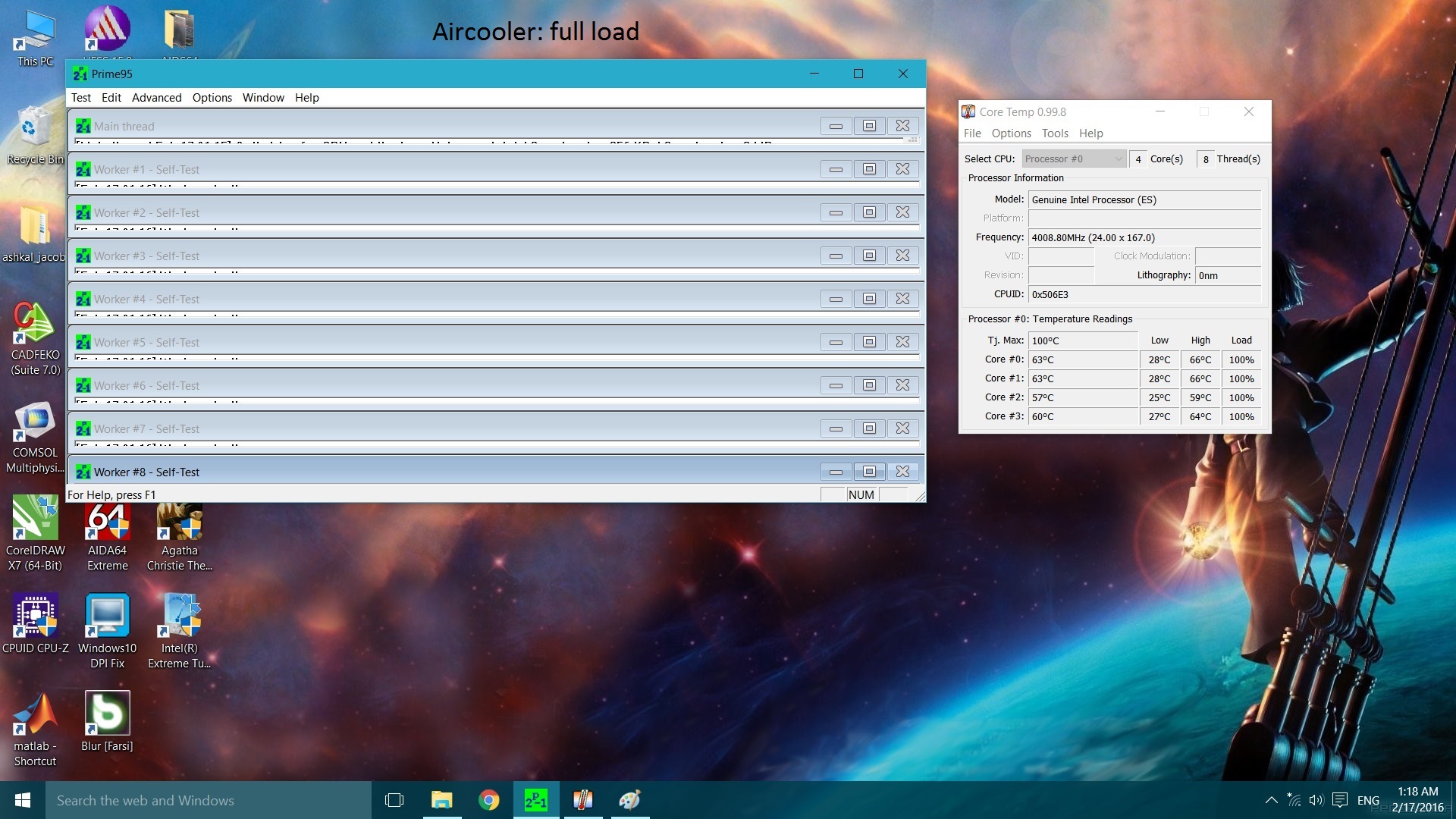Open the HFSS desktop icon behind Prime95
1456x819 pixels.
tap(107, 31)
